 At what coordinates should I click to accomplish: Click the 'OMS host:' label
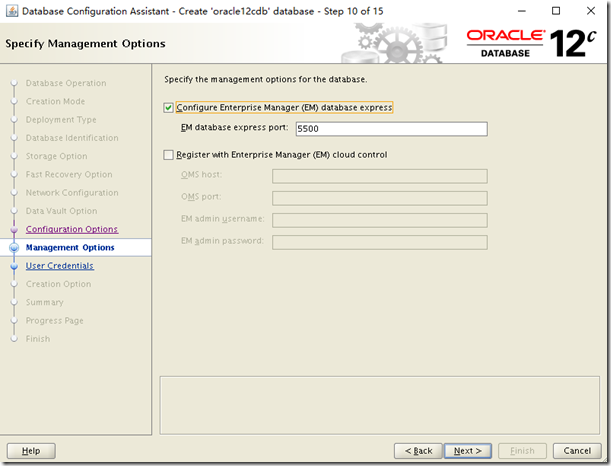(201, 175)
